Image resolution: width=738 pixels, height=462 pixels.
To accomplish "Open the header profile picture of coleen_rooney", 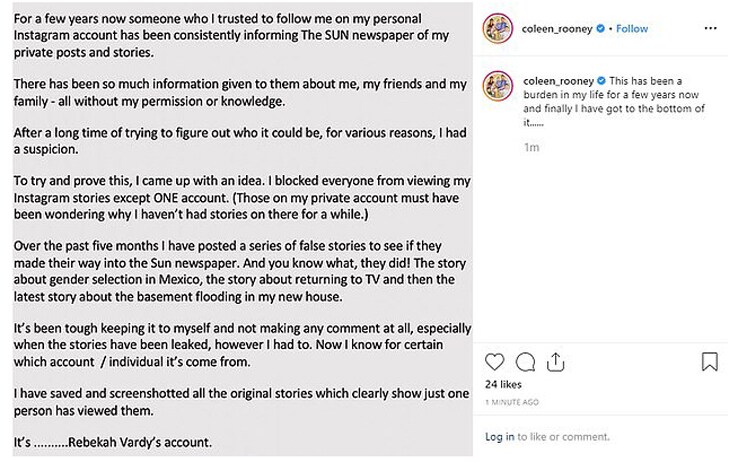I will (497, 28).
